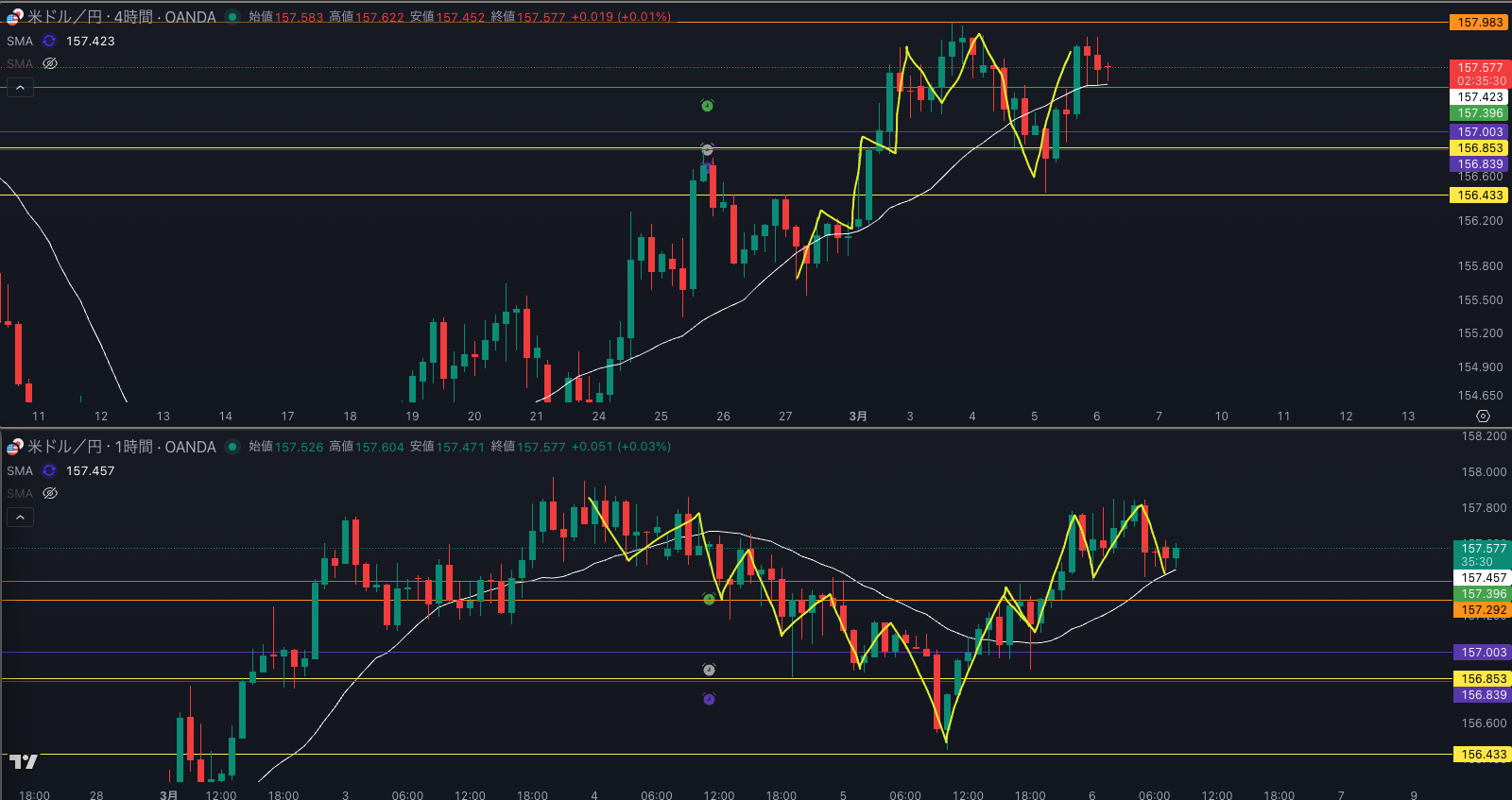This screenshot has height=800, width=1512.
Task: Click the 米ドル/円 1時間 OANDA chart title
Action: click(121, 447)
